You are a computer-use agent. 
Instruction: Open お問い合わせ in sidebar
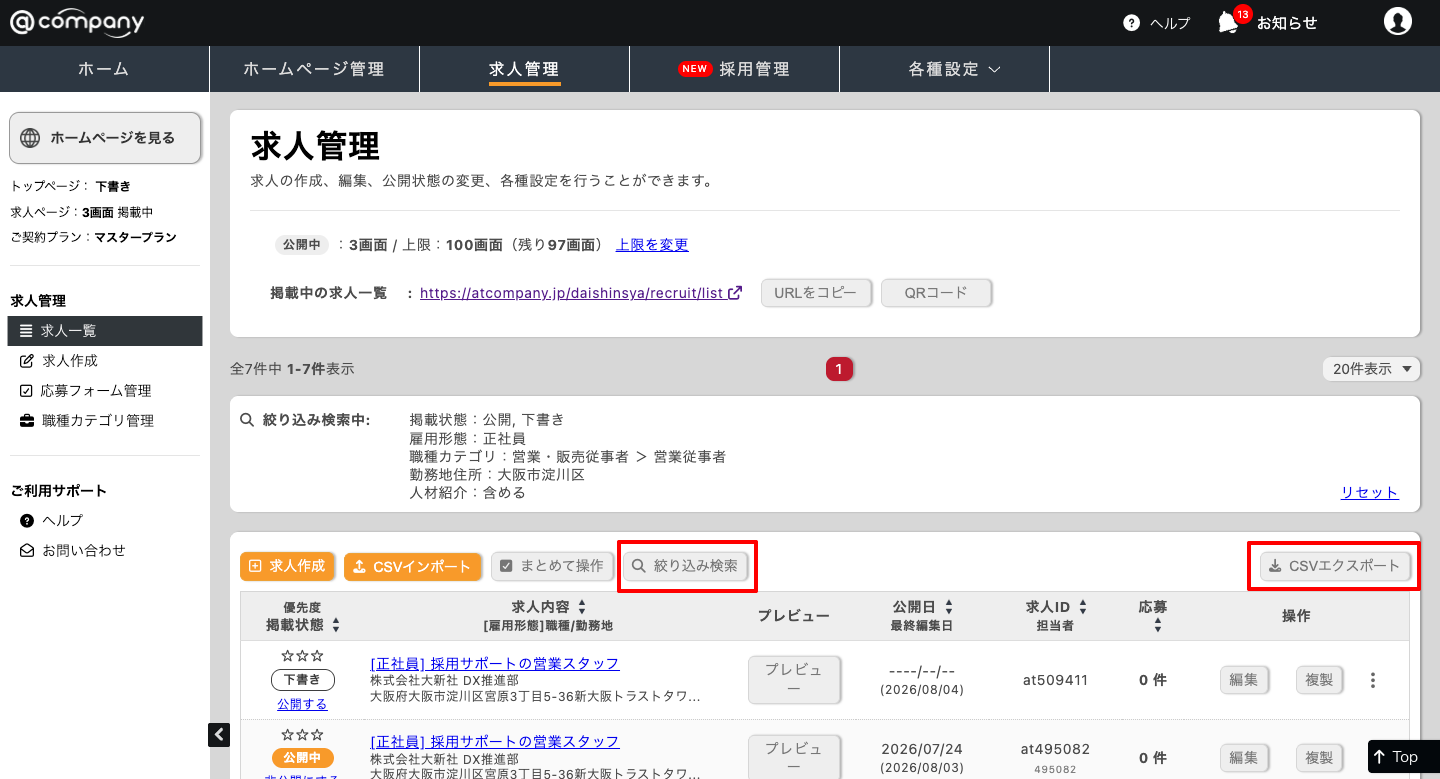(x=73, y=551)
